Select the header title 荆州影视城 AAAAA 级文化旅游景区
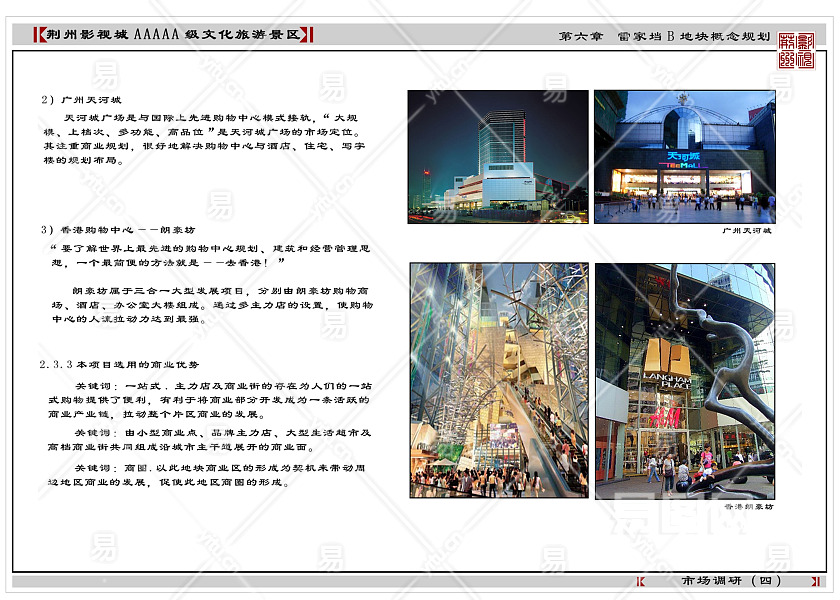This screenshot has width=840, height=600. (174, 35)
